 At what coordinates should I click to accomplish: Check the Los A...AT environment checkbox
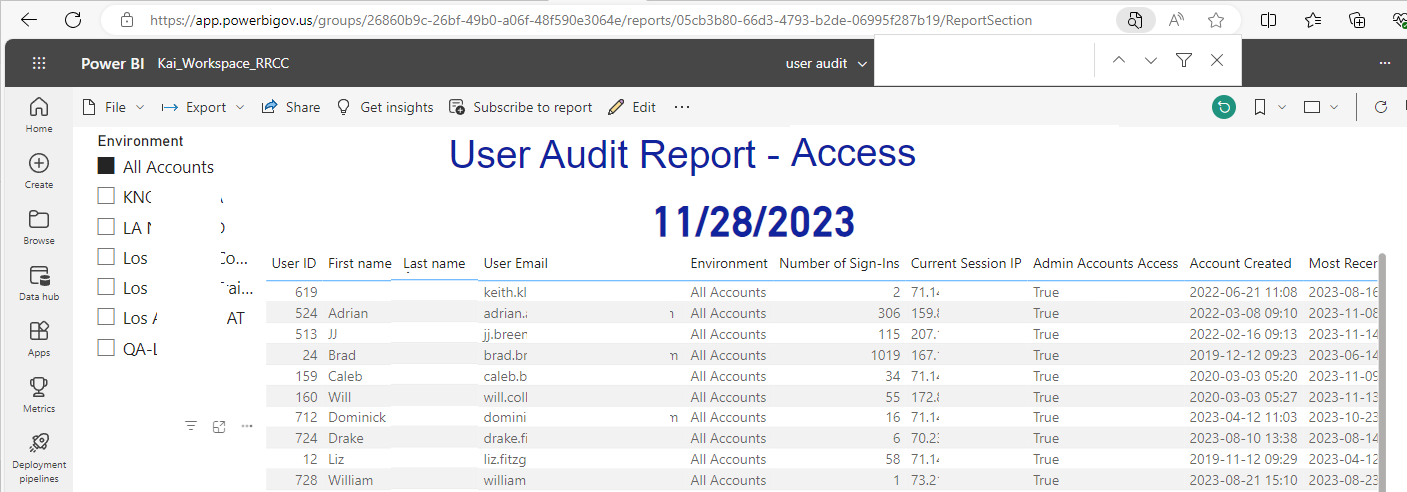(106, 317)
